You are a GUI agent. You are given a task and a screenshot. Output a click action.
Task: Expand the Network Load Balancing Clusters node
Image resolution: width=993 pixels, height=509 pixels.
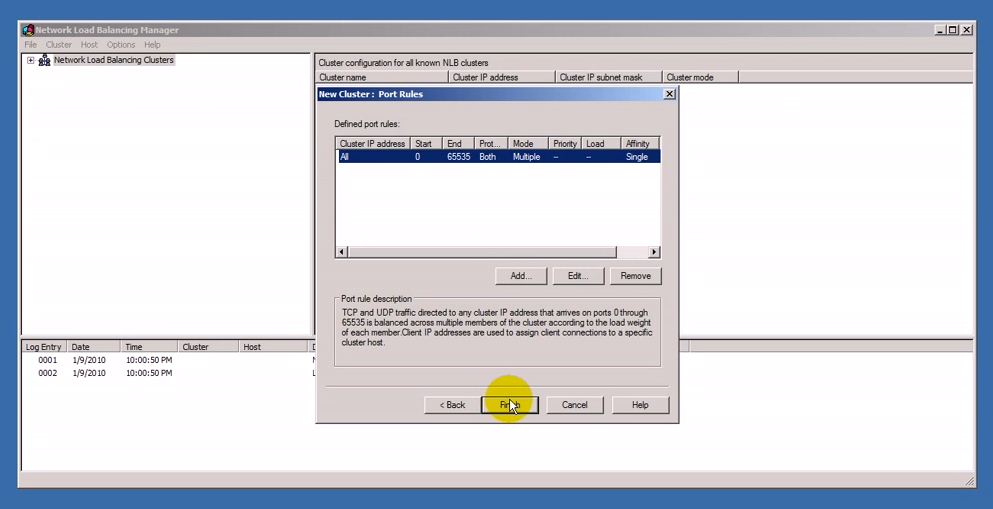point(30,60)
